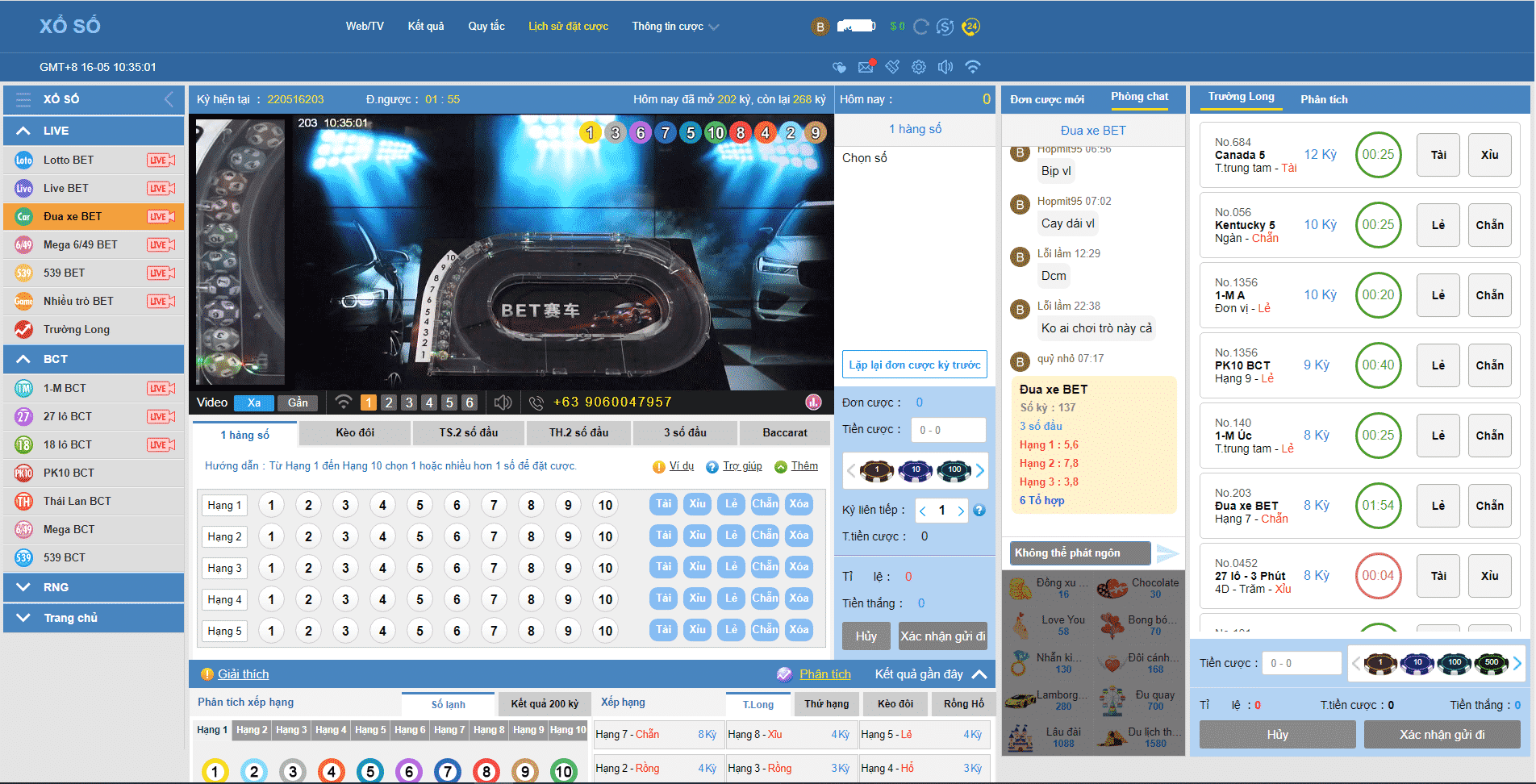Refresh the balance with the circular arrow
Viewport: 1536px width, 784px height.
[x=920, y=27]
